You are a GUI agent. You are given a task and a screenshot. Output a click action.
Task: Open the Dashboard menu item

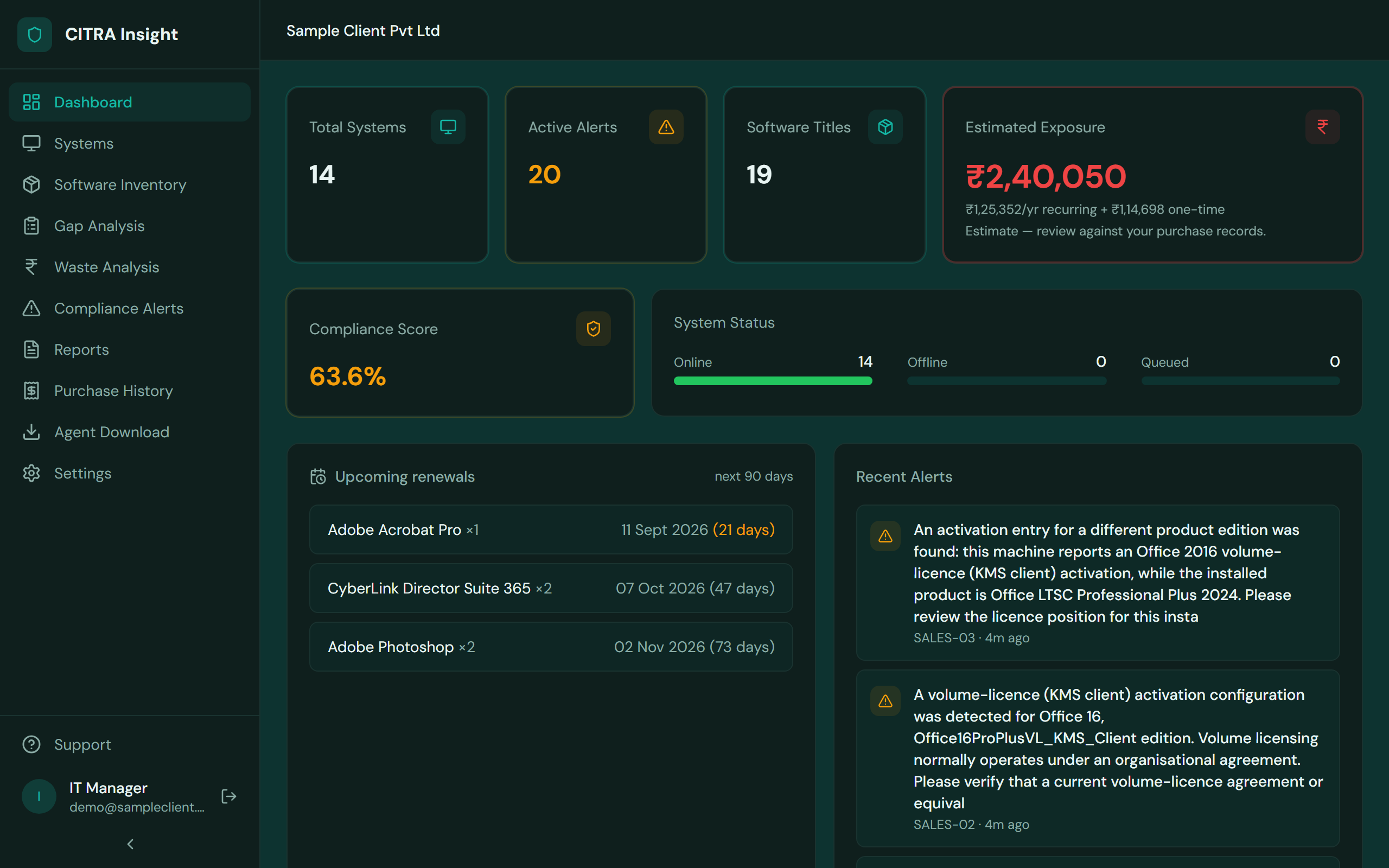point(130,102)
